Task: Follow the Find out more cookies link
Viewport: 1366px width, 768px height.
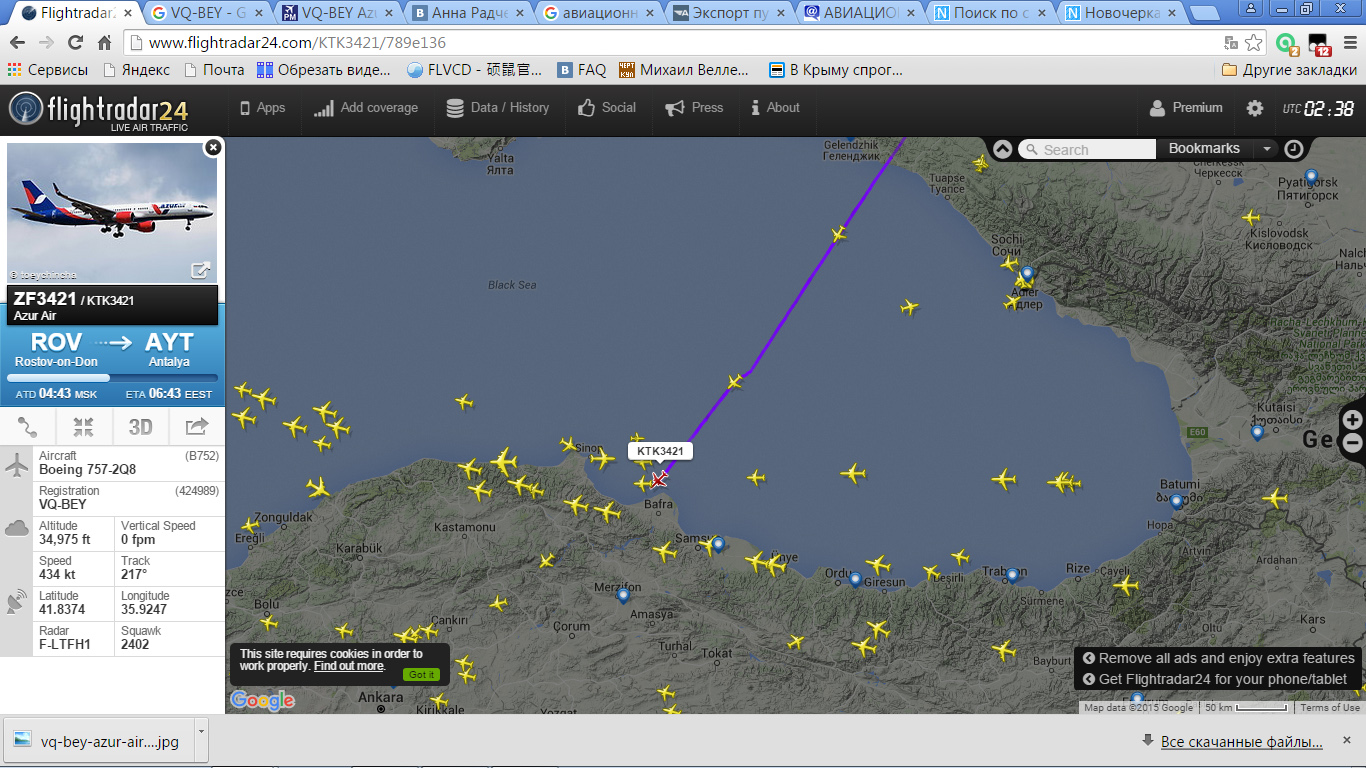Action: 348,666
